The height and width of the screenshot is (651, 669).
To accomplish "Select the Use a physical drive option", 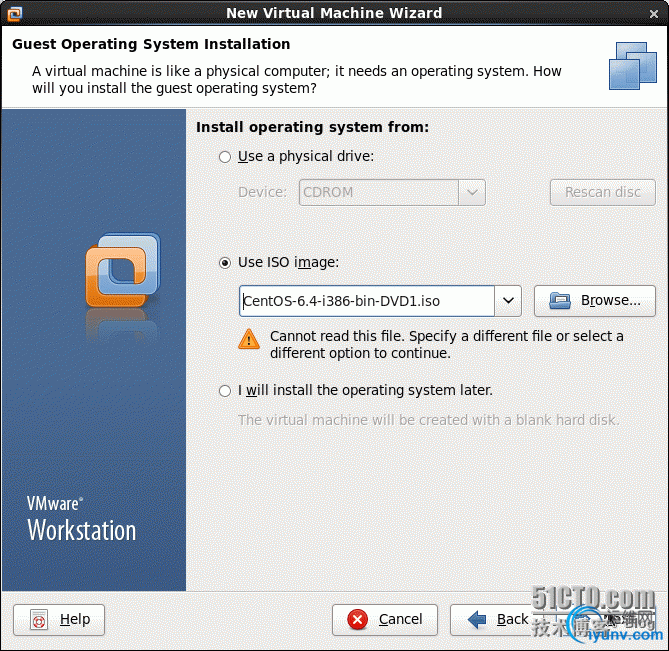I will (x=225, y=157).
